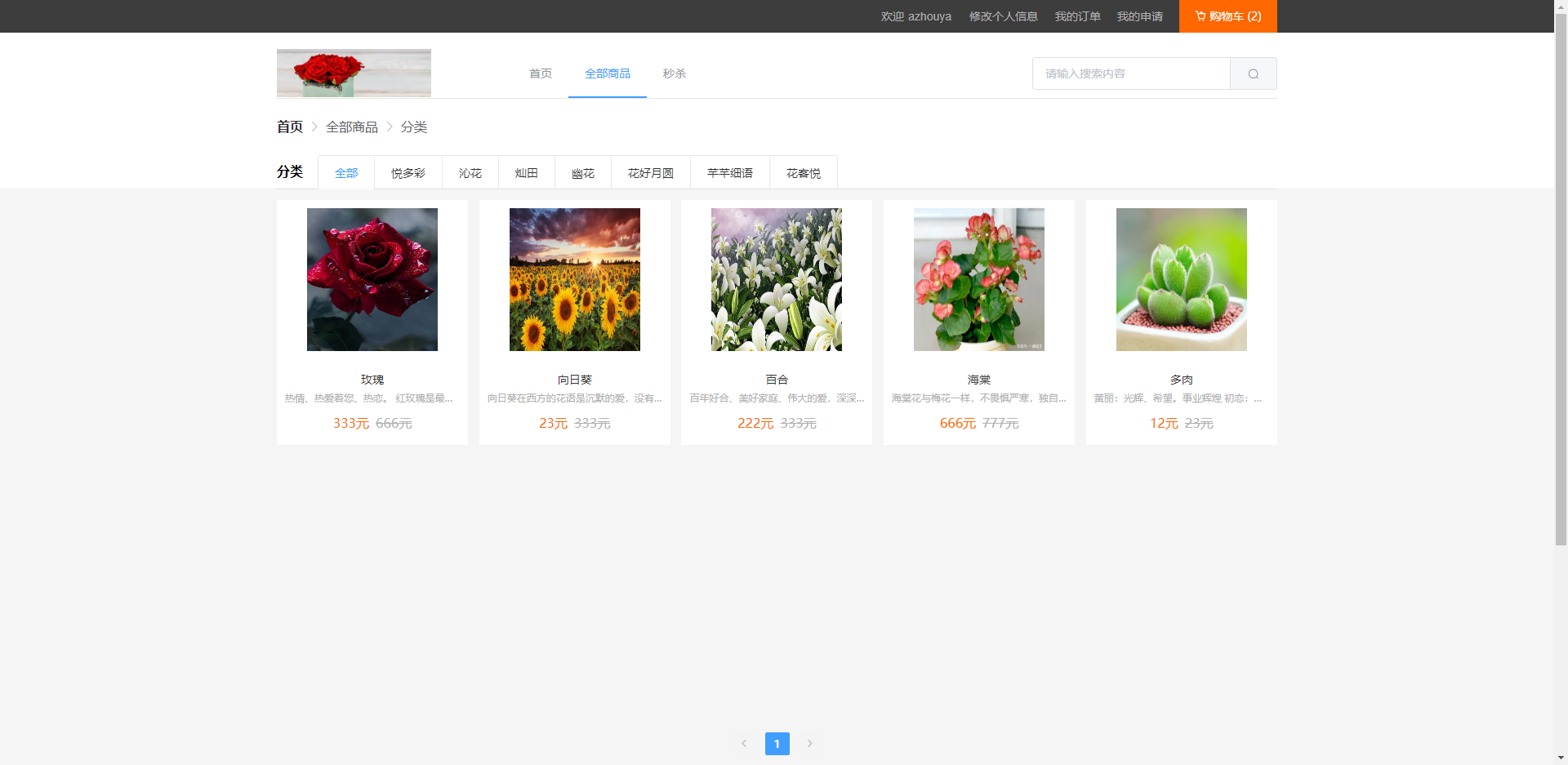Click the page vertical scrollbar thumb
This screenshot has height=765, width=1568.
click(x=1561, y=278)
